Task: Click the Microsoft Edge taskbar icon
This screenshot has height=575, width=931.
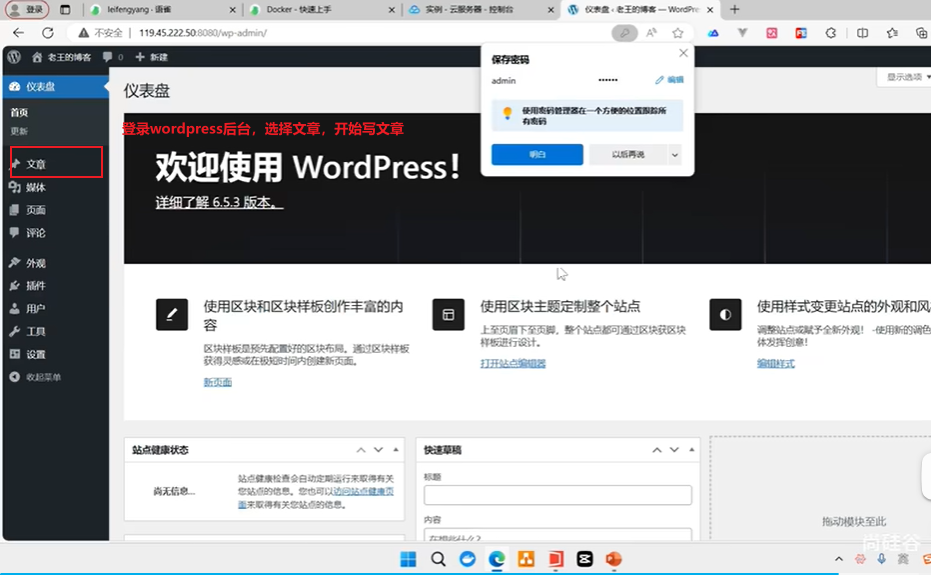Action: point(496,559)
